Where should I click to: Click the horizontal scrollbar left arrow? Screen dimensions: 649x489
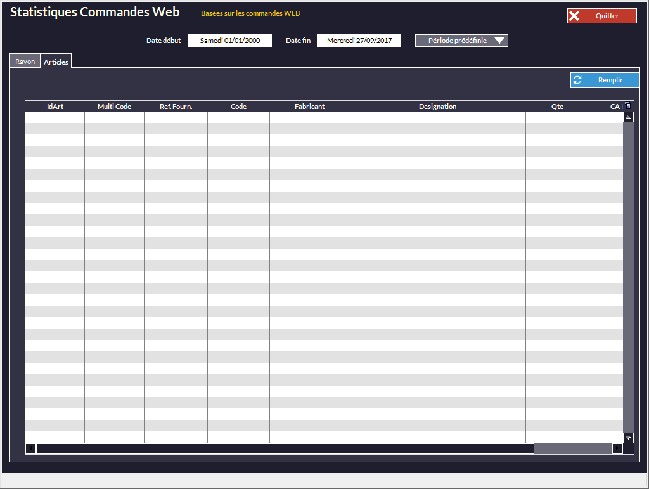pyautogui.click(x=30, y=449)
